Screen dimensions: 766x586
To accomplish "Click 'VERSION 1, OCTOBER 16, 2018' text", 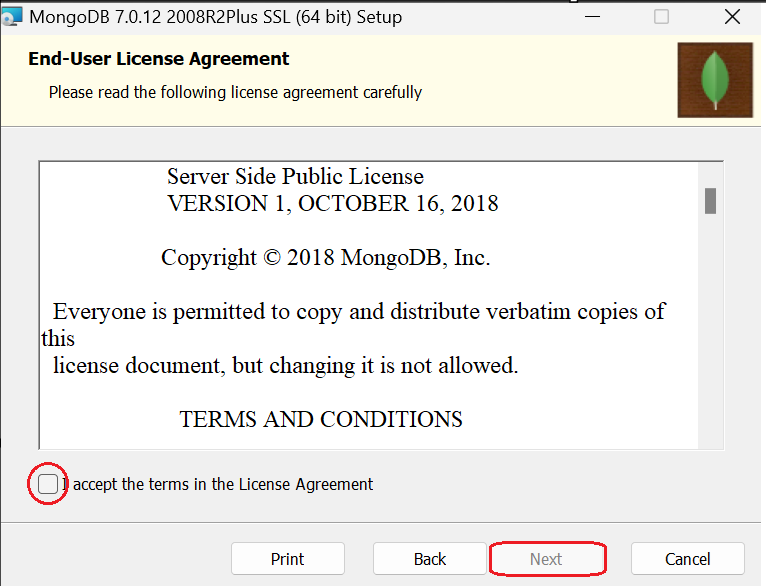I will [x=333, y=204].
